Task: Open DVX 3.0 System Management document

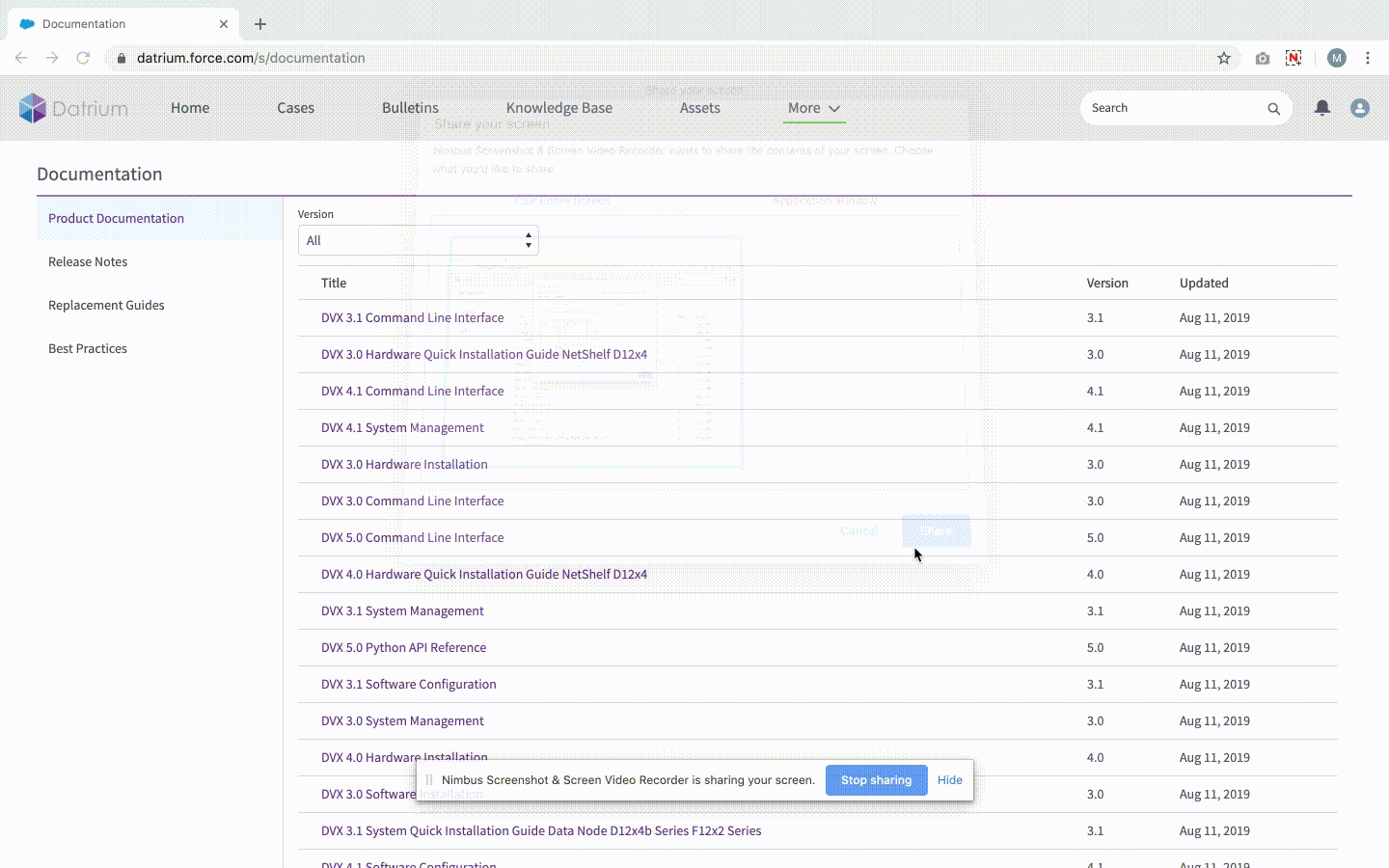Action: [x=402, y=720]
